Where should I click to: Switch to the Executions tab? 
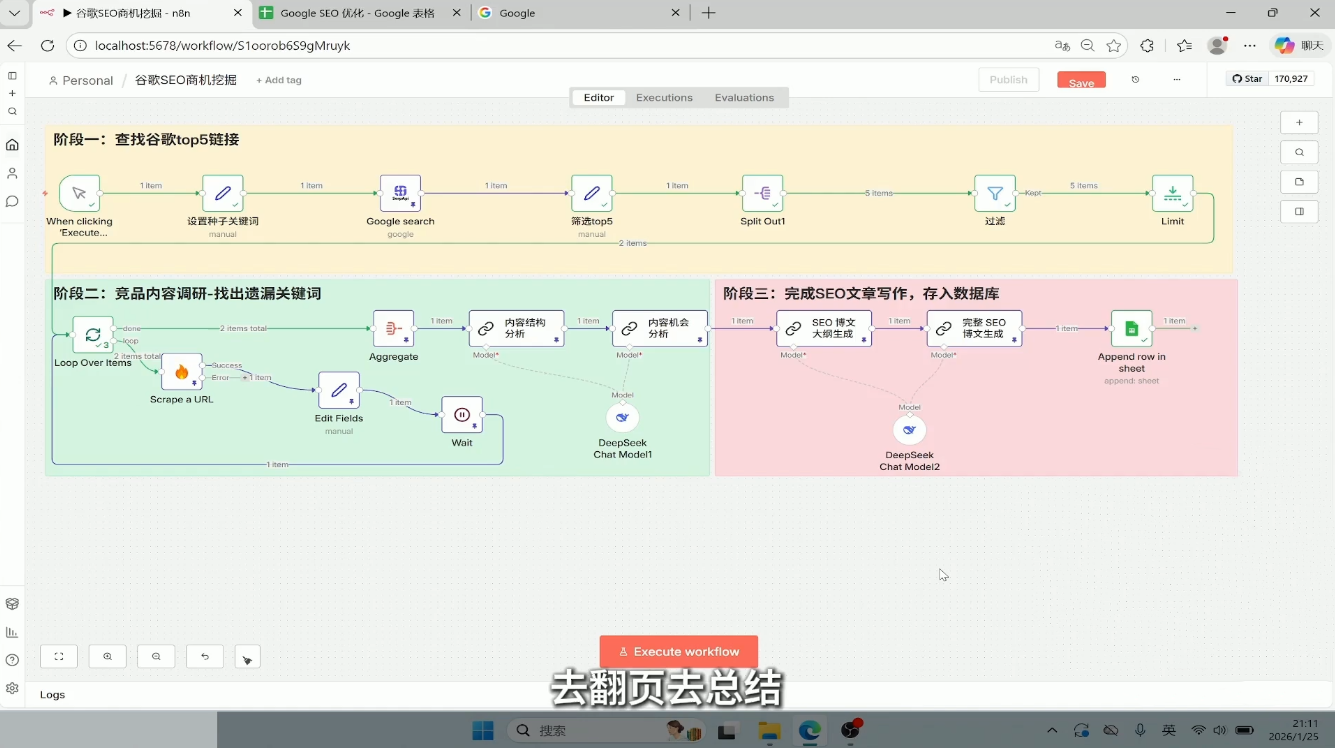click(x=664, y=97)
